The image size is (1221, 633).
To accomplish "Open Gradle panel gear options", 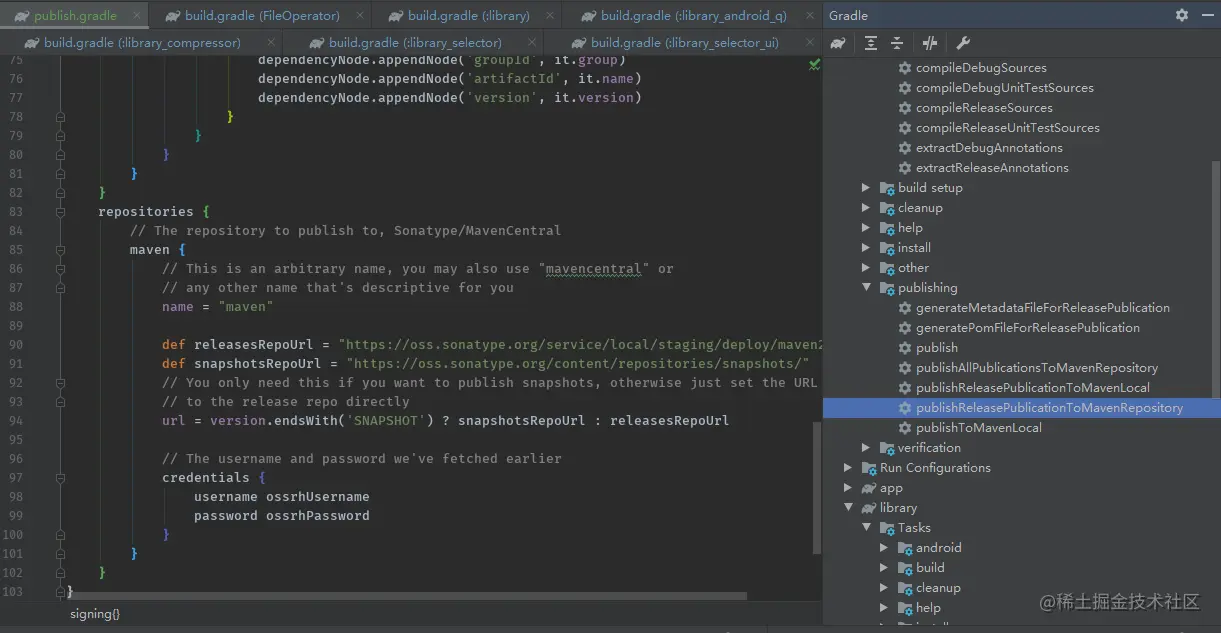I will (x=1182, y=15).
